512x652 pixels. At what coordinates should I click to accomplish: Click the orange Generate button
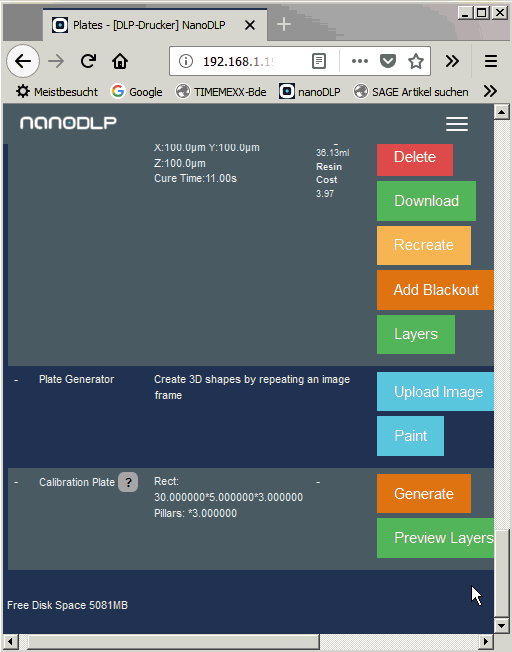(x=424, y=494)
